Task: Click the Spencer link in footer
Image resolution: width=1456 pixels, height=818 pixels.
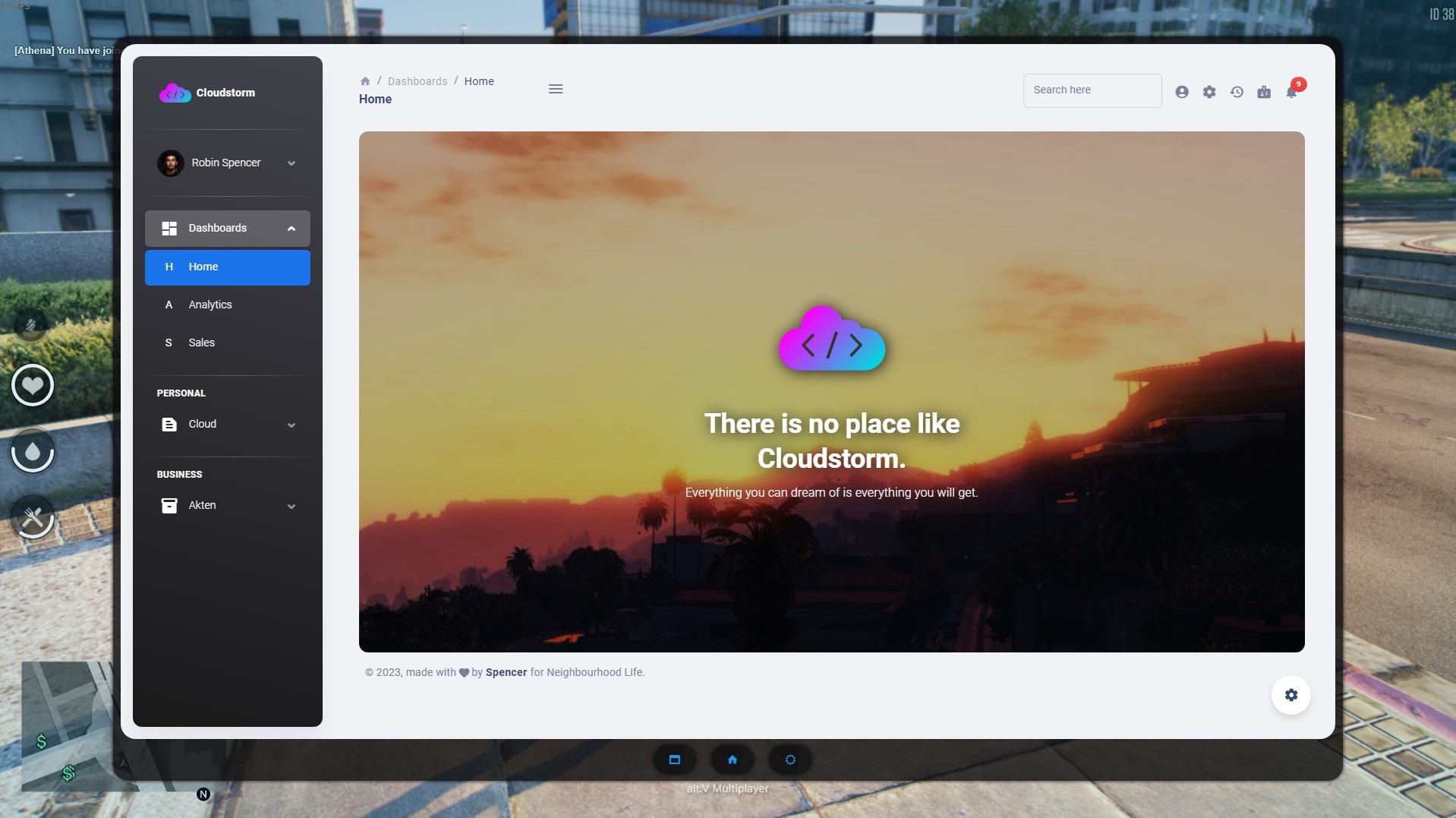Action: [x=506, y=673]
